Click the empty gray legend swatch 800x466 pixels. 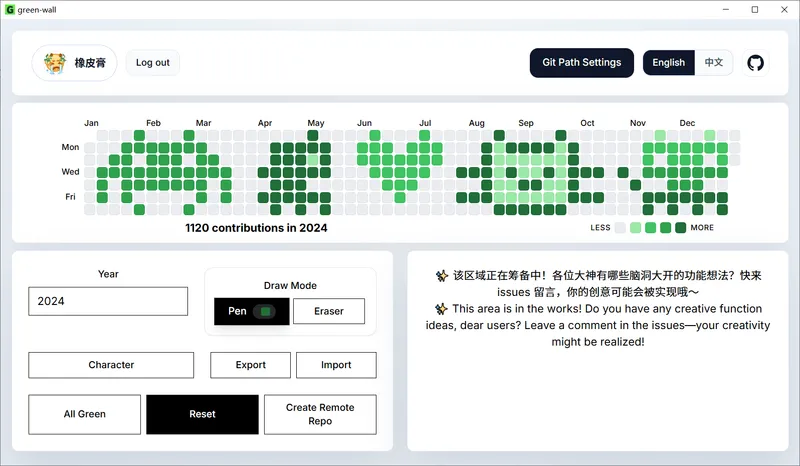click(x=620, y=228)
